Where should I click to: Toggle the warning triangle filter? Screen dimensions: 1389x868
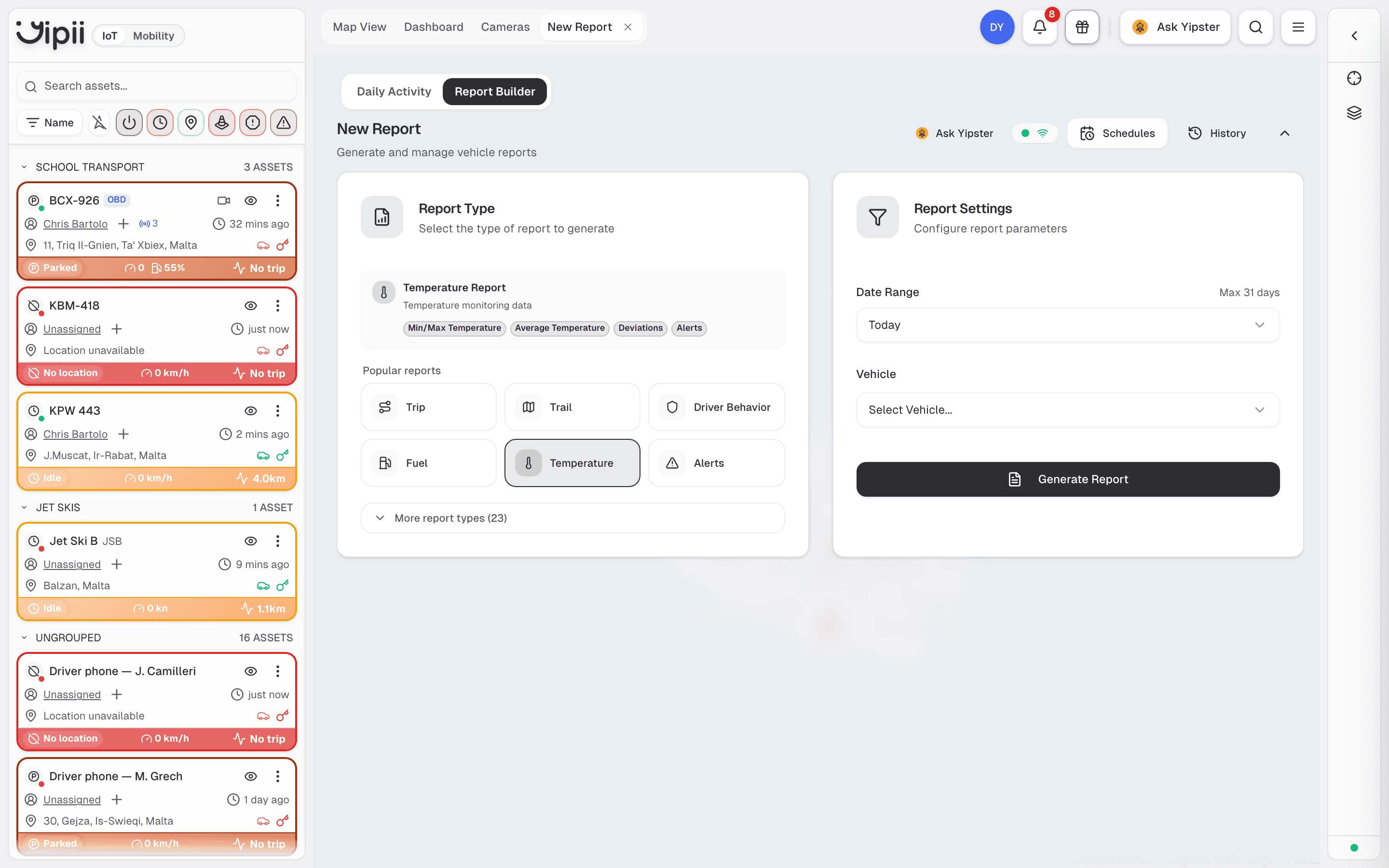[x=284, y=122]
